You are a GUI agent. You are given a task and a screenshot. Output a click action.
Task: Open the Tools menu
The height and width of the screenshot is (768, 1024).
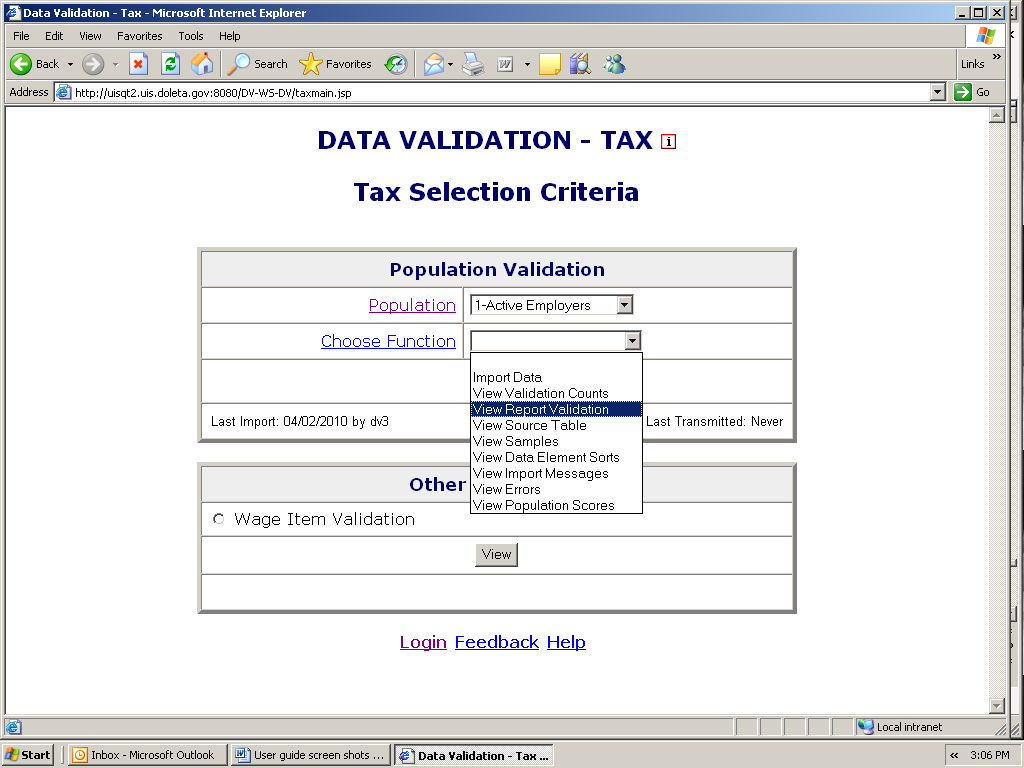point(191,36)
